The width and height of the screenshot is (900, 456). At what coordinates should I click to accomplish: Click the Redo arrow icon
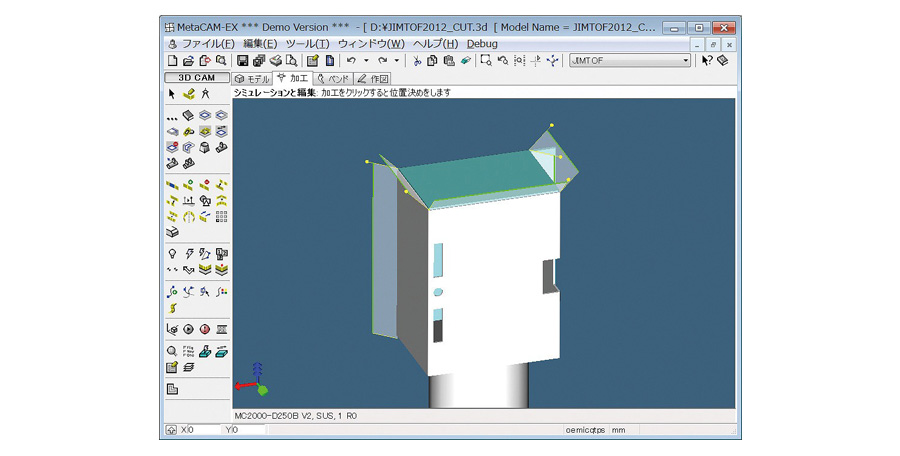click(x=382, y=60)
